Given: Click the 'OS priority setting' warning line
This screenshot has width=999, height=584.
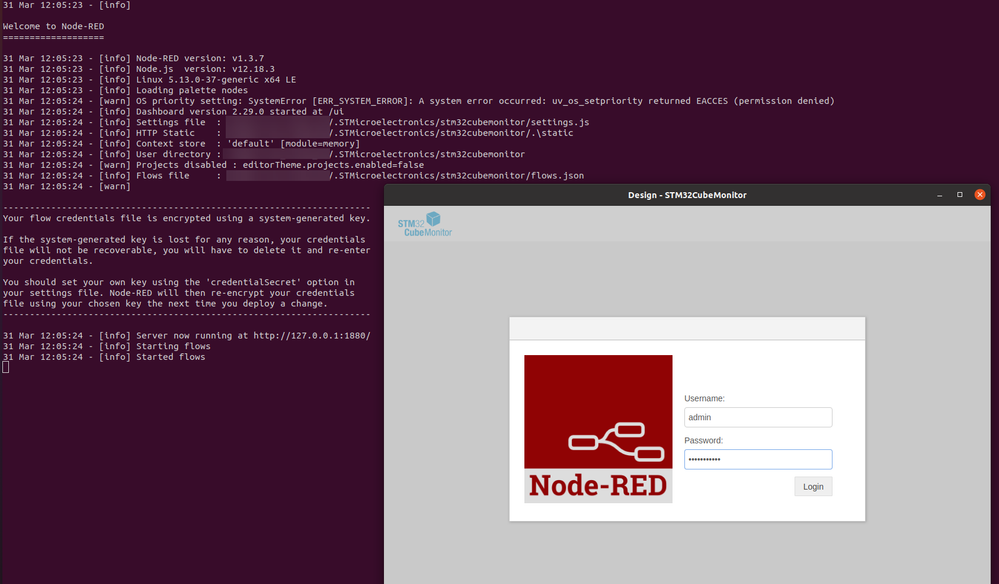Looking at the screenshot, I should 419,101.
